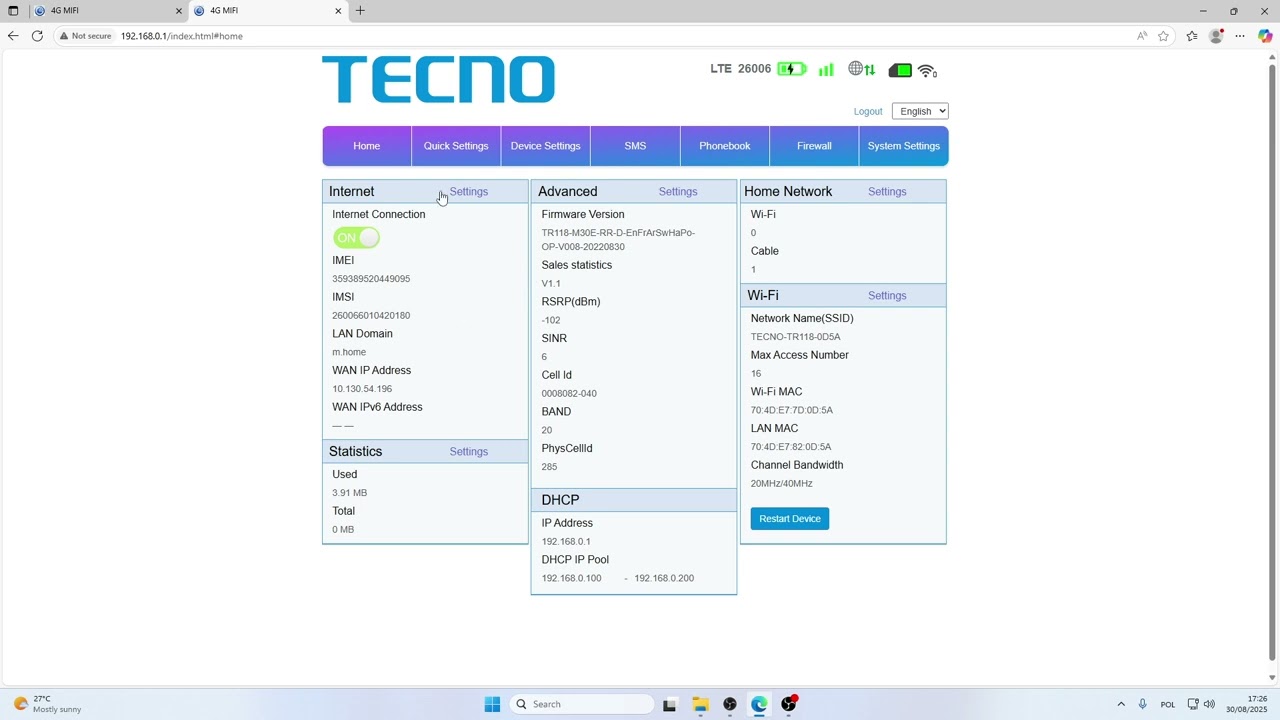Open Copilot icon in Edge toolbar
Image resolution: width=1280 pixels, height=720 pixels.
pyautogui.click(x=1265, y=36)
